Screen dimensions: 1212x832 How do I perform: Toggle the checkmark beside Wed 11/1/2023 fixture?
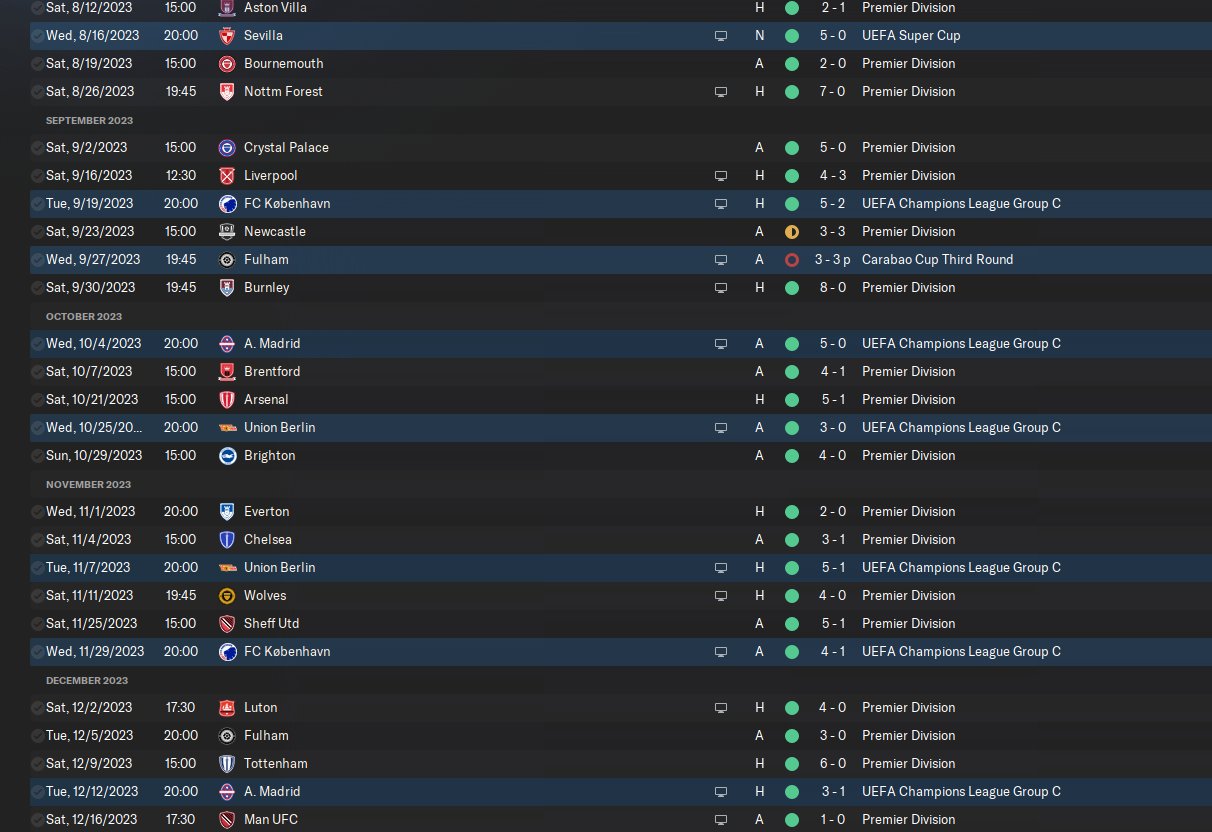click(38, 511)
